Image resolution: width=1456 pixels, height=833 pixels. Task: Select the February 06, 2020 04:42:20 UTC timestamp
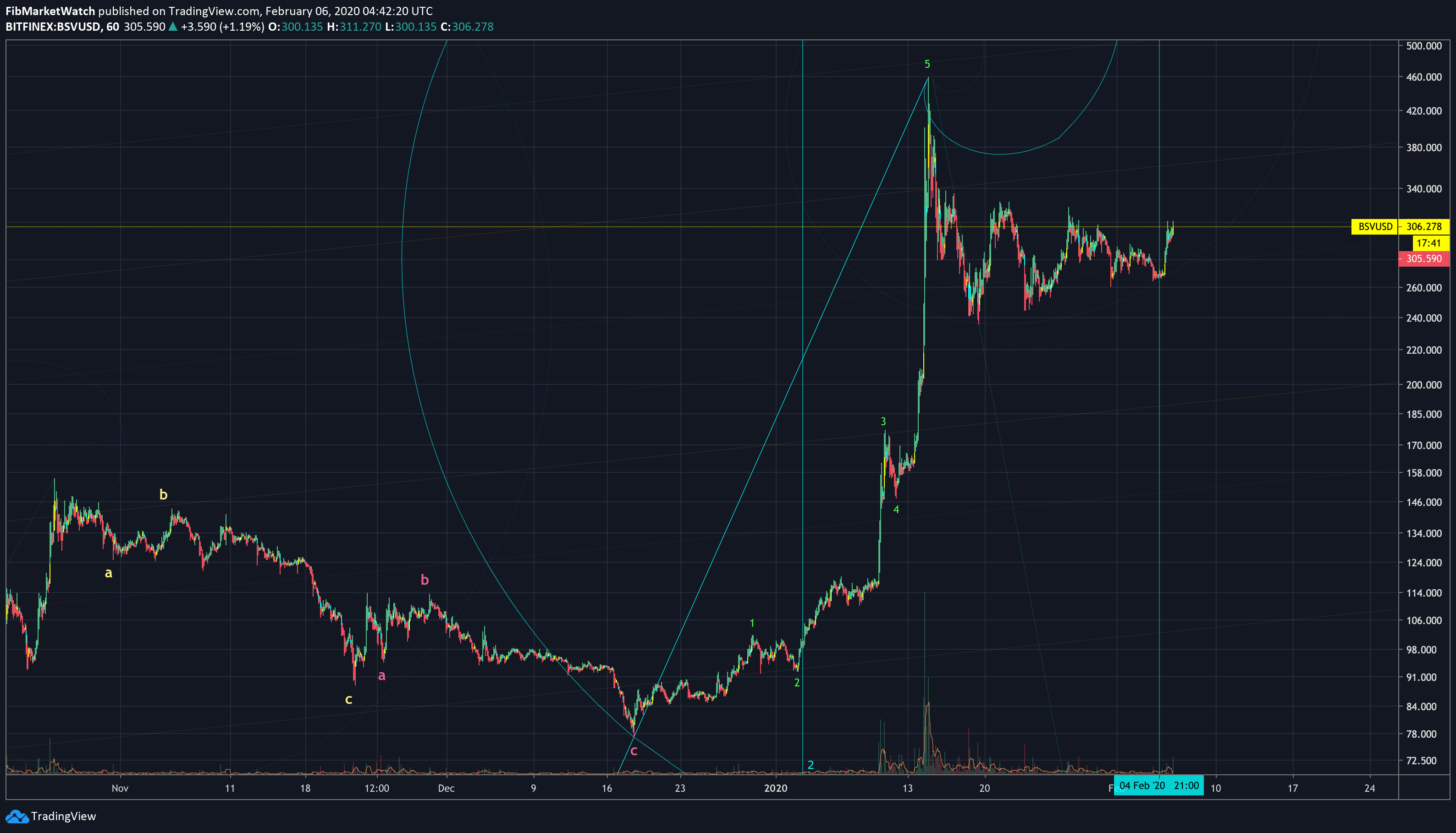pos(349,11)
